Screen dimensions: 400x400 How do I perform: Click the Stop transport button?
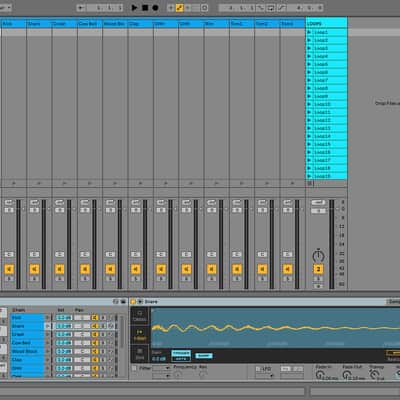point(145,7)
